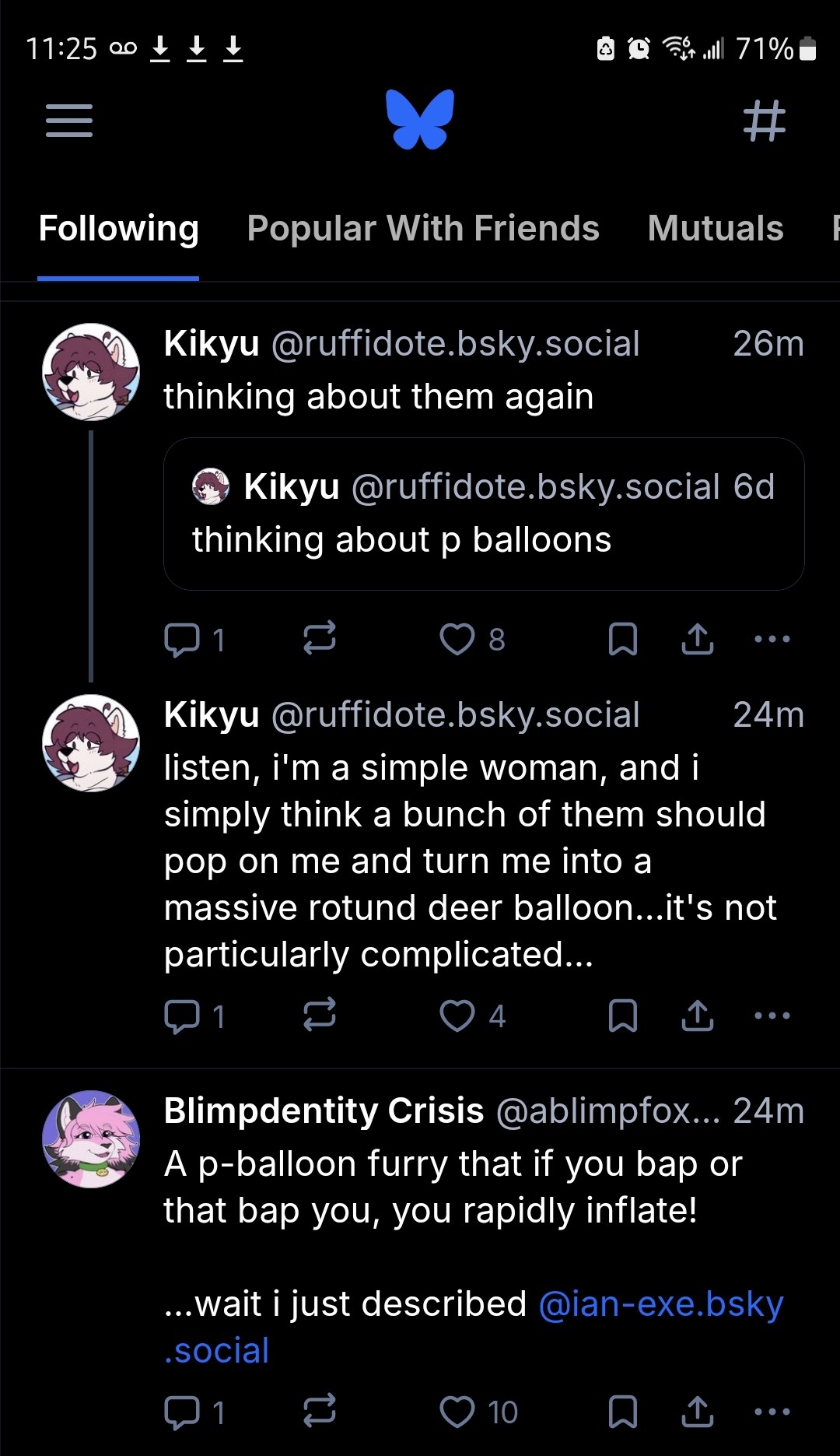The width and height of the screenshot is (840, 1456).
Task: View Blimpdentity Crisis profile avatar
Action: (x=91, y=1139)
